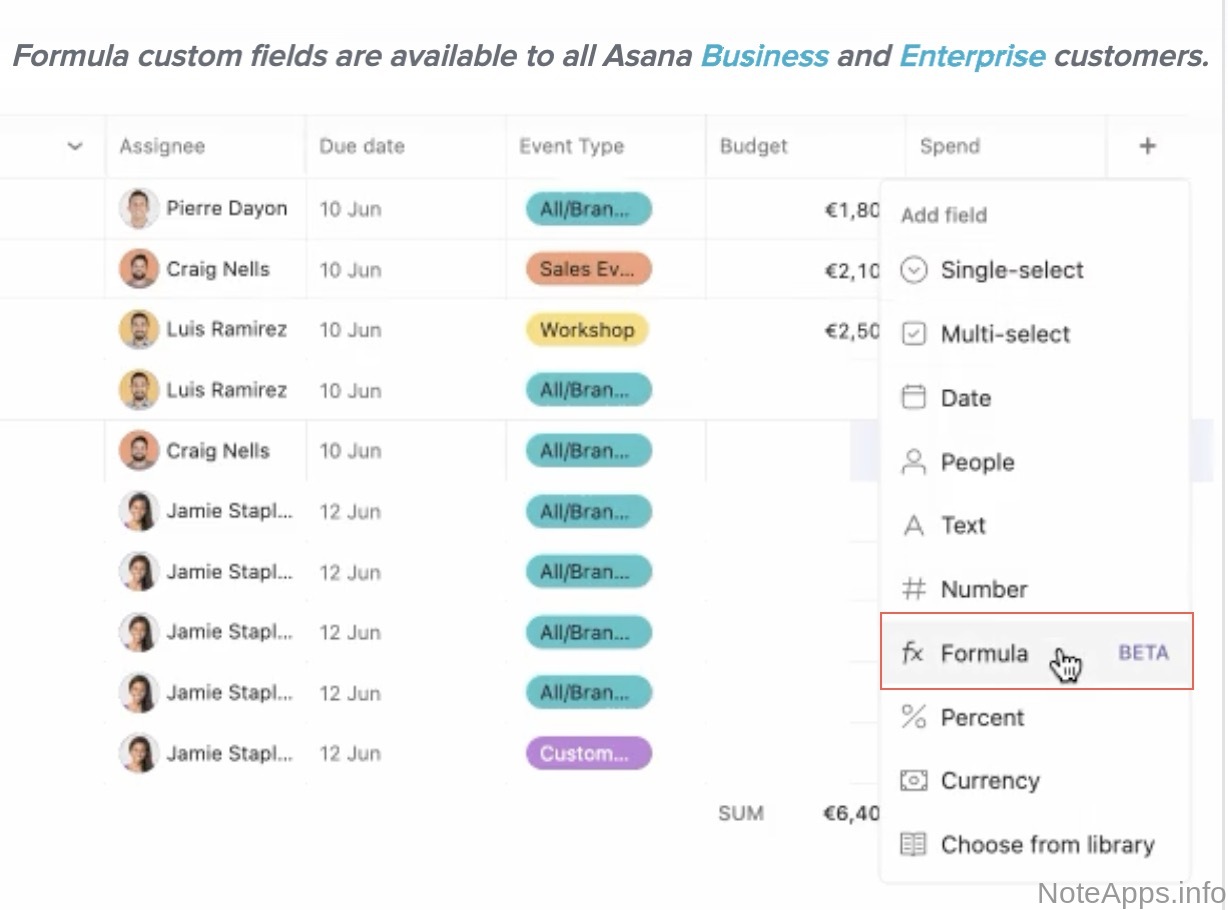Open the Sales Ev... event type tag
The height and width of the screenshot is (910, 1228).
click(x=587, y=269)
